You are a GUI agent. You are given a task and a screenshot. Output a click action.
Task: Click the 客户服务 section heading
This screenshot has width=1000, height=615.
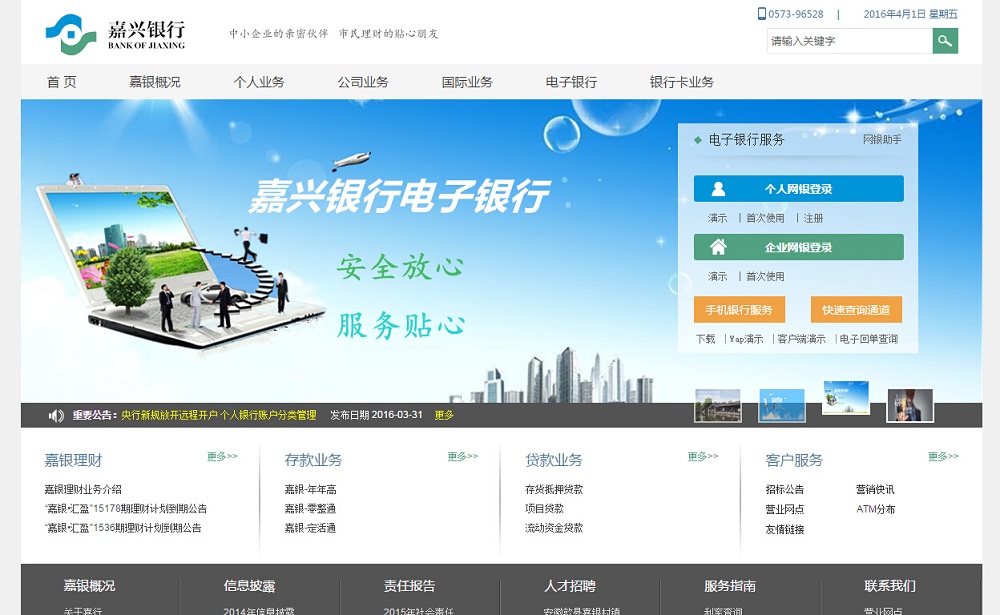(x=794, y=460)
